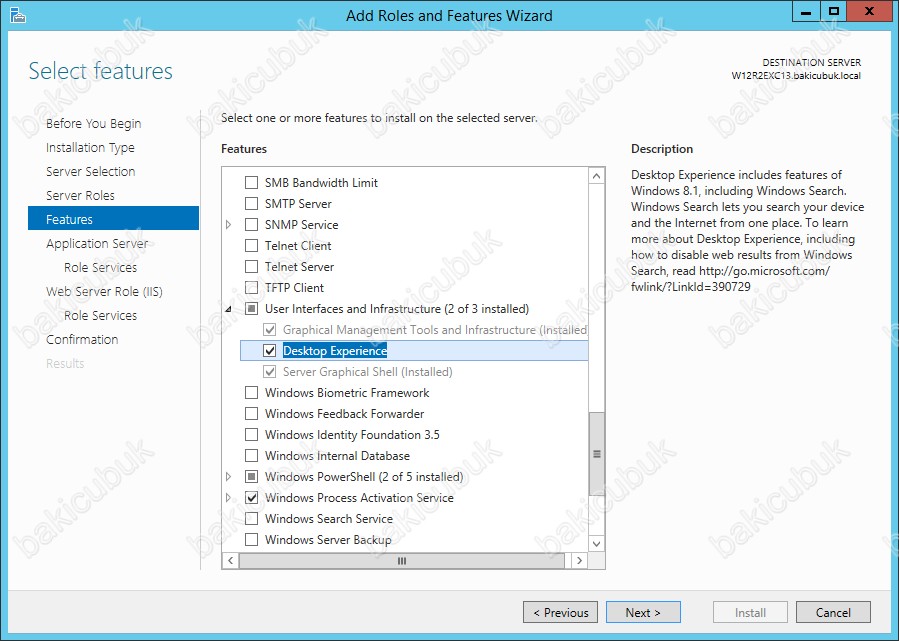Open the Application Server step
This screenshot has height=641, width=899.
(x=97, y=244)
